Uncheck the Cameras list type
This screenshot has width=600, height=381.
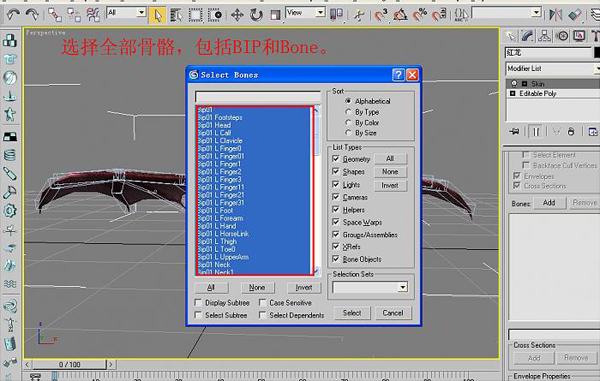click(336, 197)
